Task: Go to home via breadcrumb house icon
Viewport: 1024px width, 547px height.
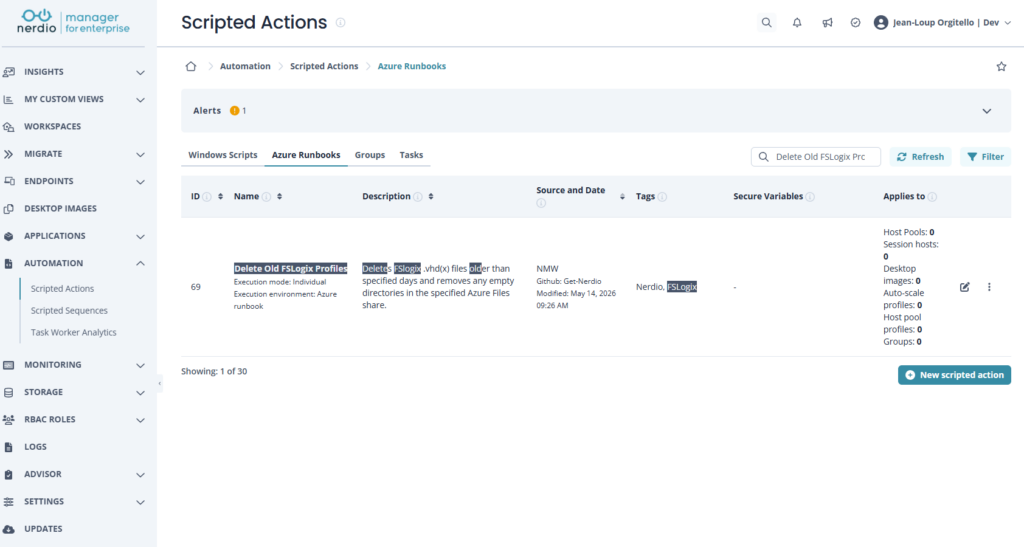Action: click(x=191, y=66)
